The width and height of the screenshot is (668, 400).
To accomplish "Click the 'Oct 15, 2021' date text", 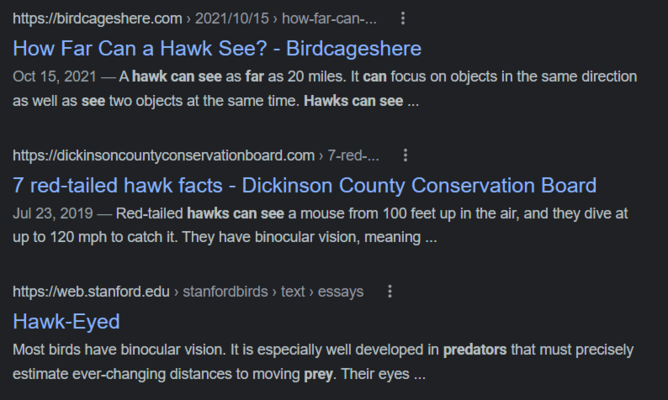I will click(x=55, y=77).
